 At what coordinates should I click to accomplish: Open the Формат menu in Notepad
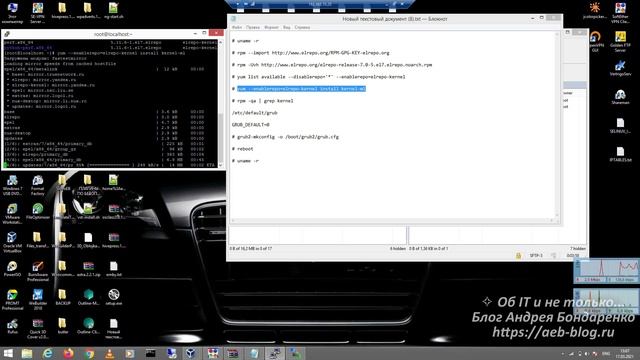coord(271,27)
